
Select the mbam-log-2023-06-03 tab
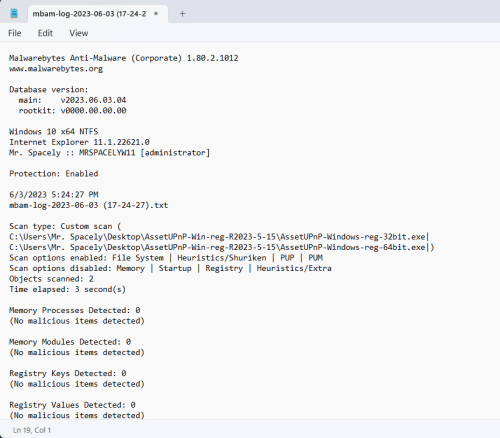pyautogui.click(x=89, y=14)
